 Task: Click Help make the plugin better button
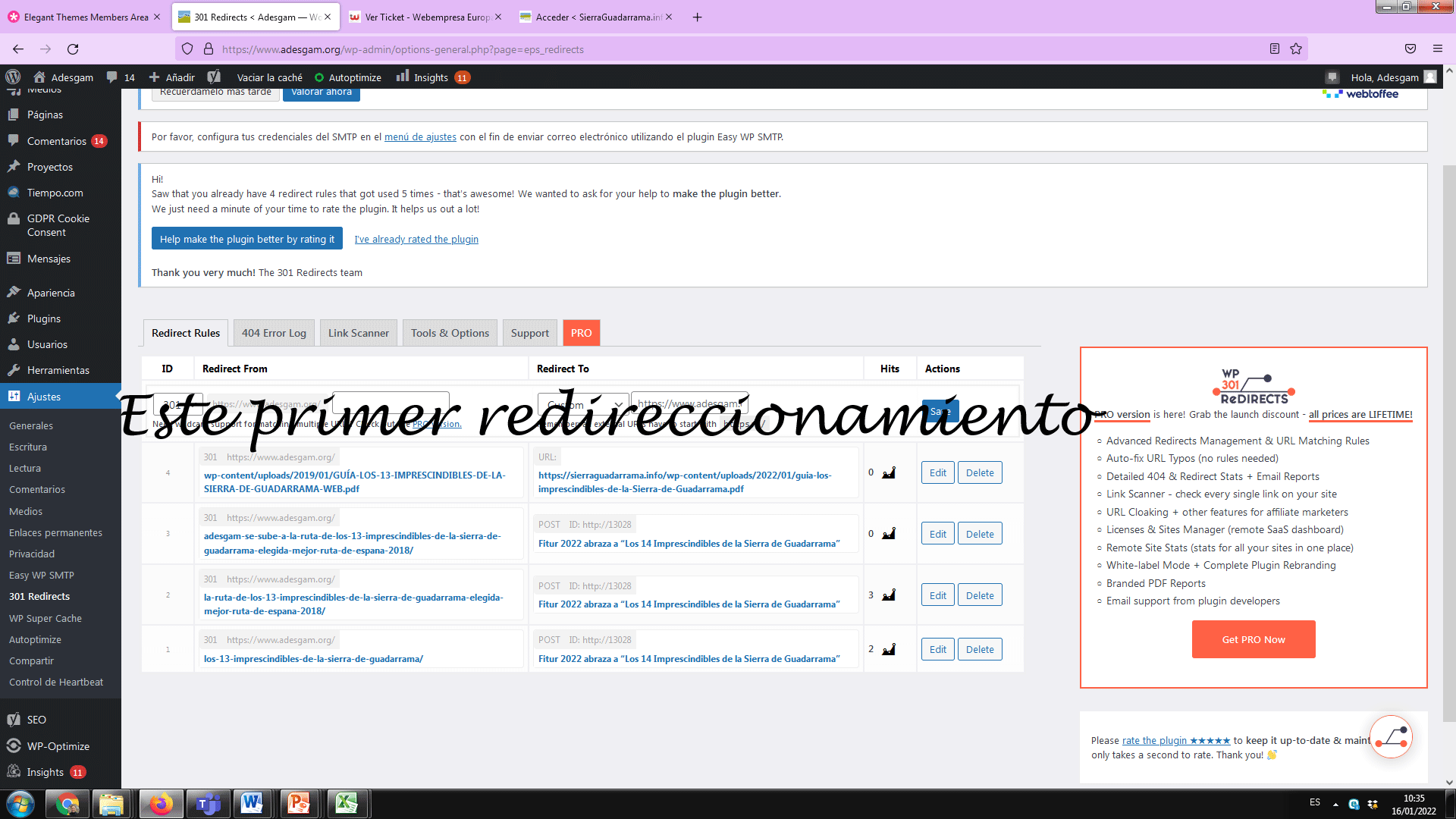tap(247, 239)
